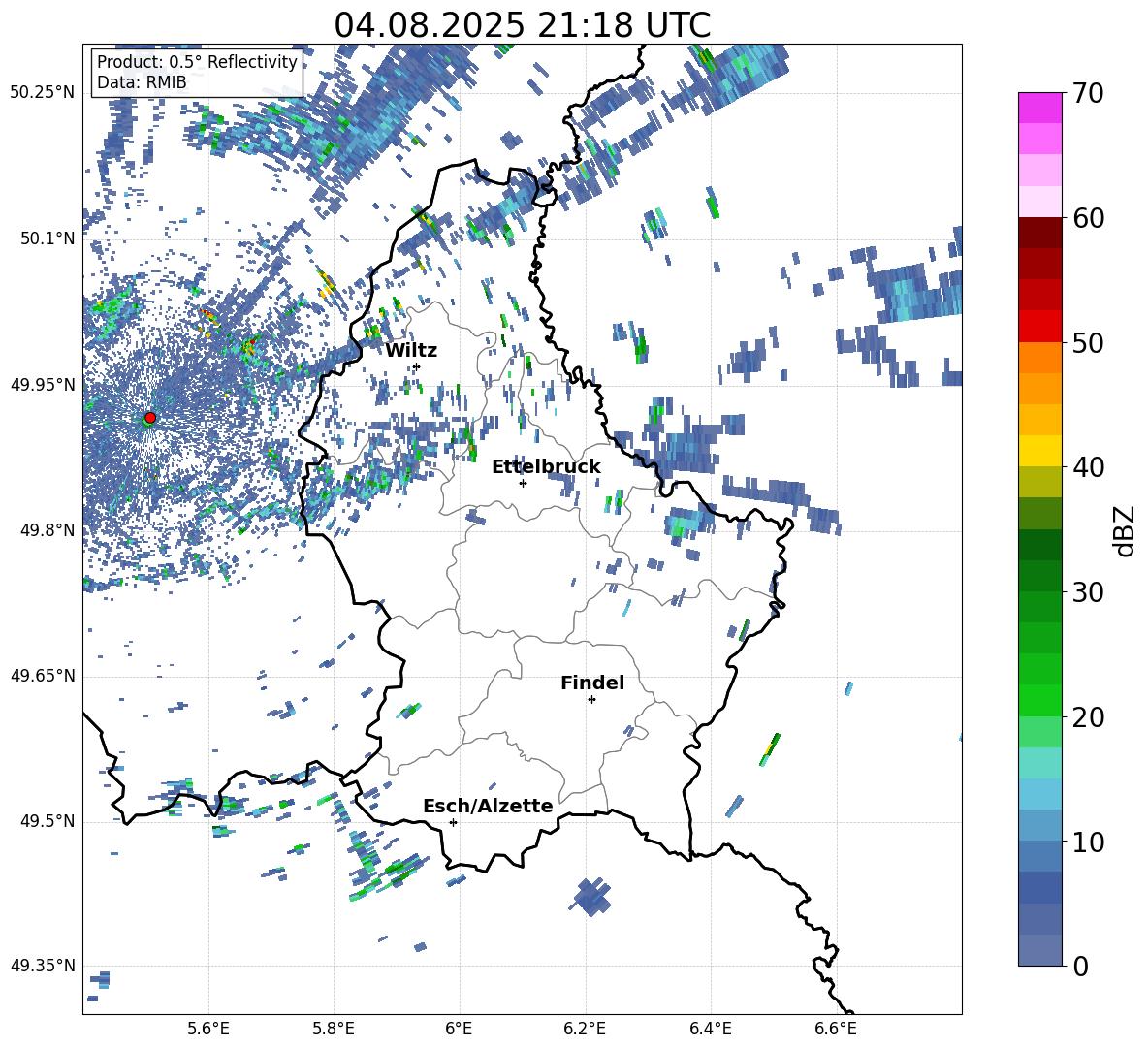Click the isolated blue echo blob south of Luxembourg

590,896
